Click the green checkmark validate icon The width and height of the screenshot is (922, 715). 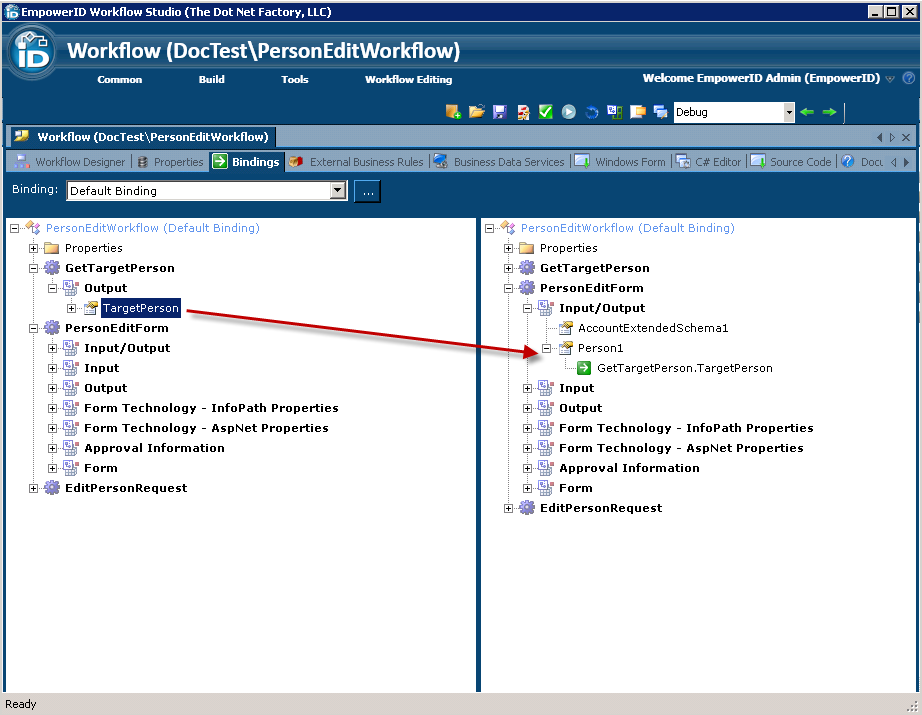546,112
